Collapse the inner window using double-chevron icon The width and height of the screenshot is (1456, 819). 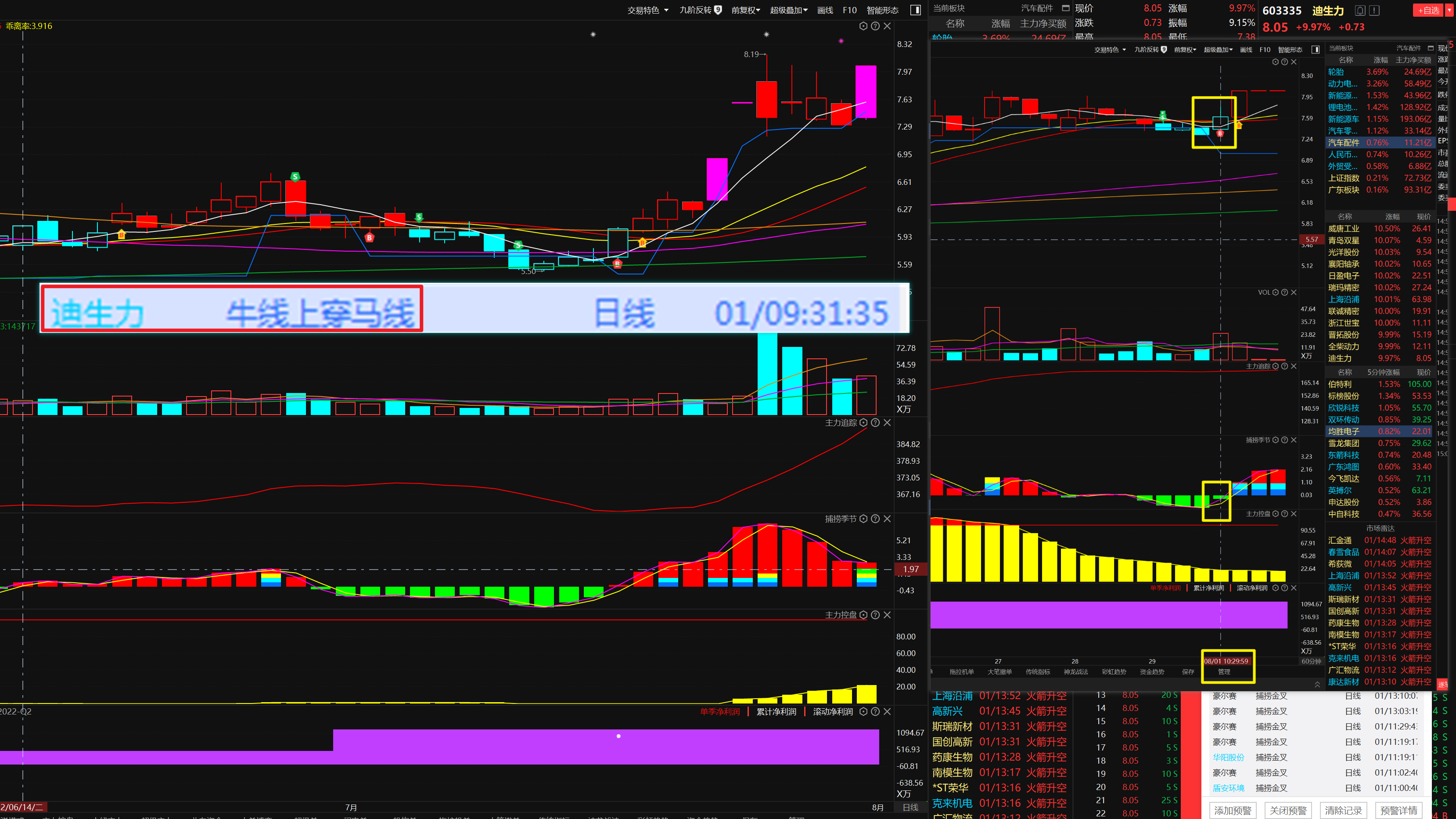coord(1318,684)
